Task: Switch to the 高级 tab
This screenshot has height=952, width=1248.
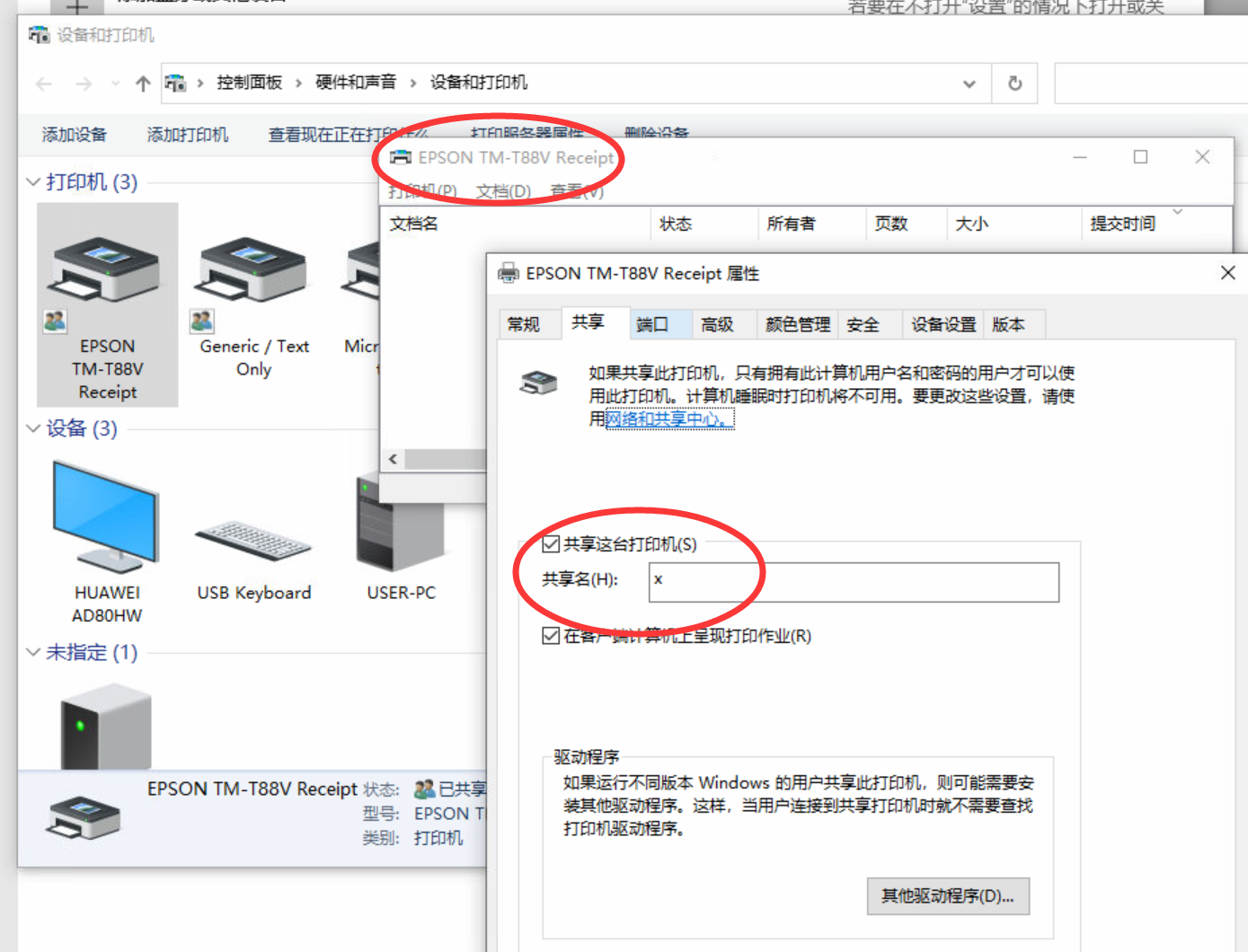Action: pos(717,324)
